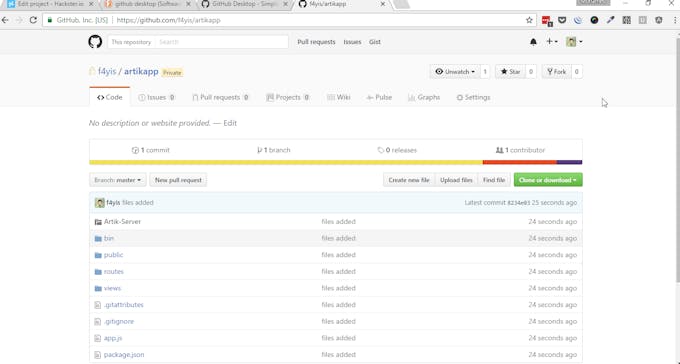Screen dimensions: 680x364
Task: Open the latest commit hash link
Action: click(x=519, y=203)
